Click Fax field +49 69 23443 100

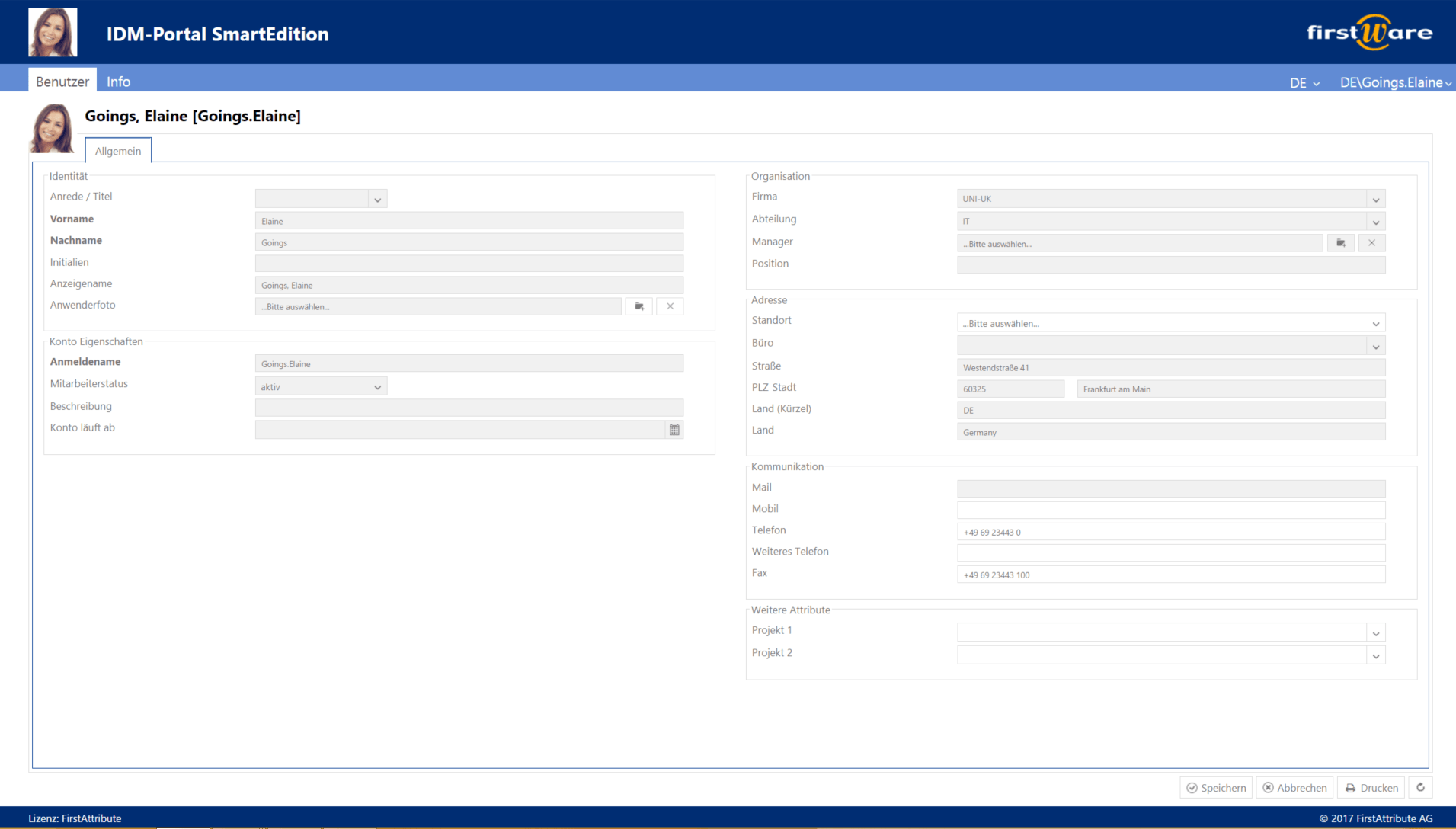coord(1171,575)
